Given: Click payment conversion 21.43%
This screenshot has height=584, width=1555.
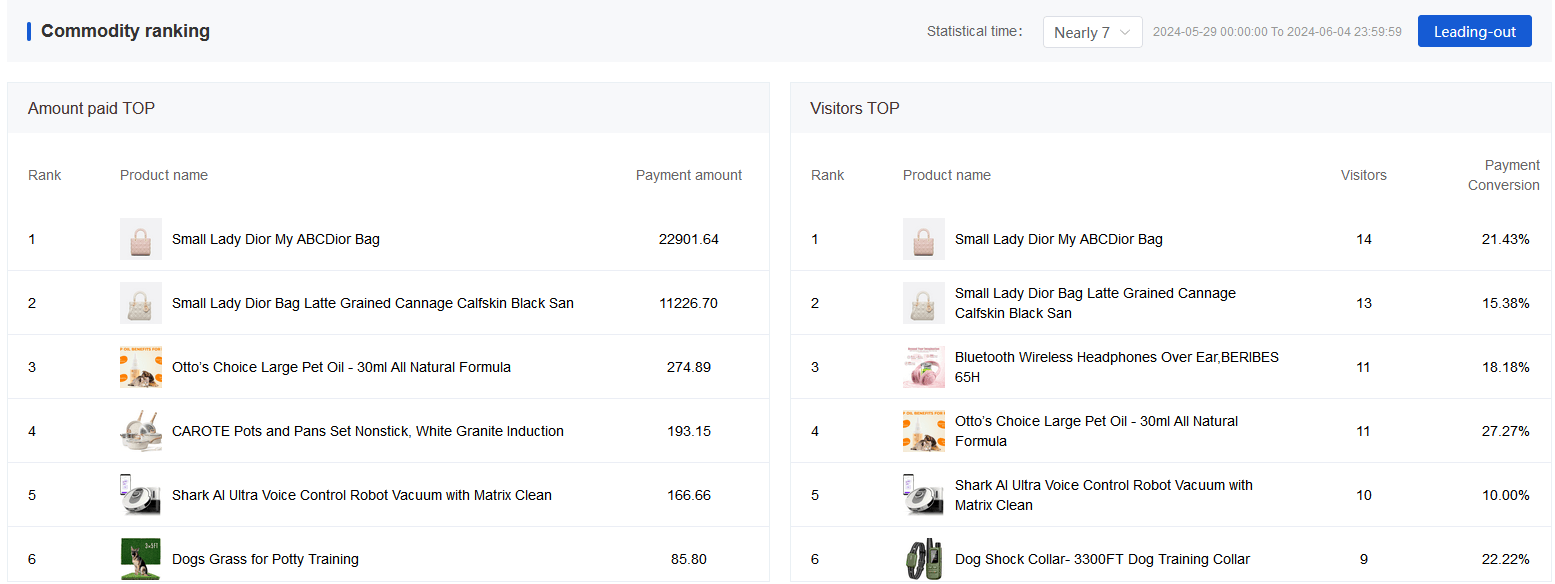Looking at the screenshot, I should 1505,239.
